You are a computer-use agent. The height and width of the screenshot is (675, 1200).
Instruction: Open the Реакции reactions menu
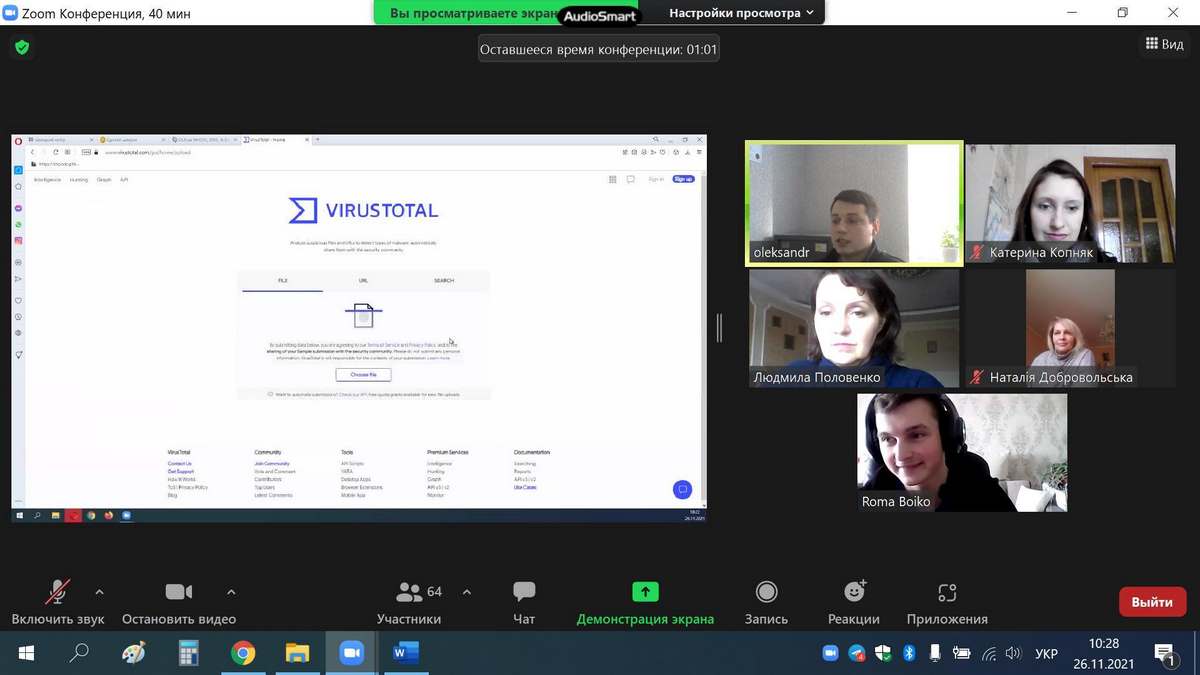point(854,592)
